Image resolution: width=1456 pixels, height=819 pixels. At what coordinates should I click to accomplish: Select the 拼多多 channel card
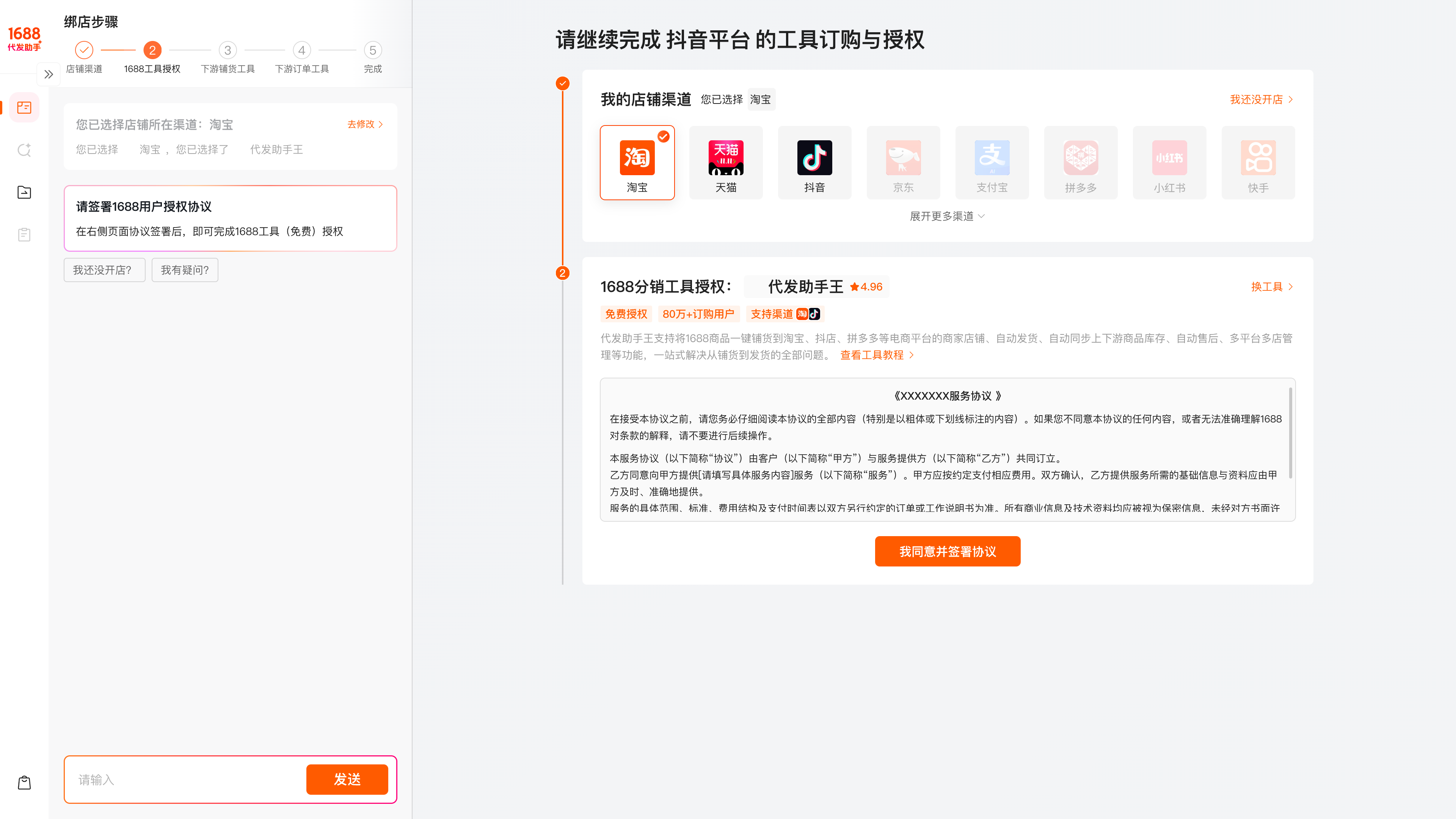pos(1081,163)
